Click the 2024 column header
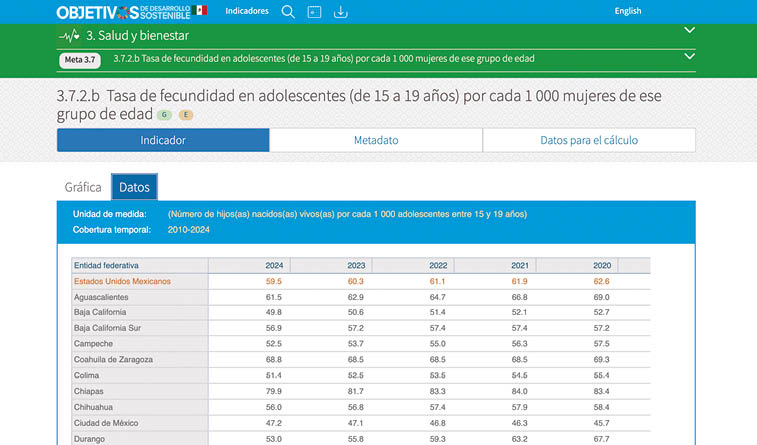Image resolution: width=757 pixels, height=445 pixels. pos(273,266)
